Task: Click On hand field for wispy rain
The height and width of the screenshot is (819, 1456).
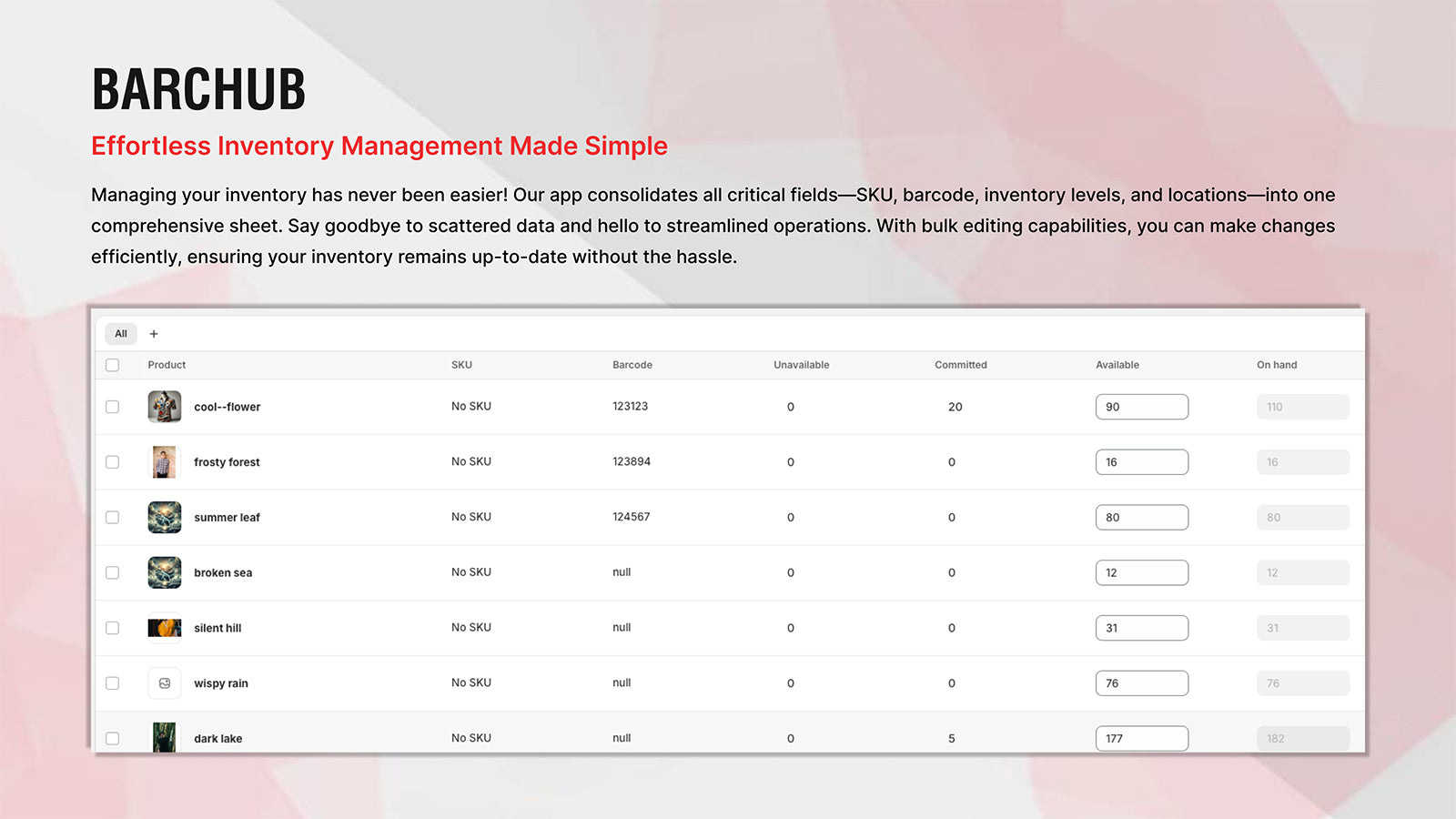Action: click(1303, 683)
